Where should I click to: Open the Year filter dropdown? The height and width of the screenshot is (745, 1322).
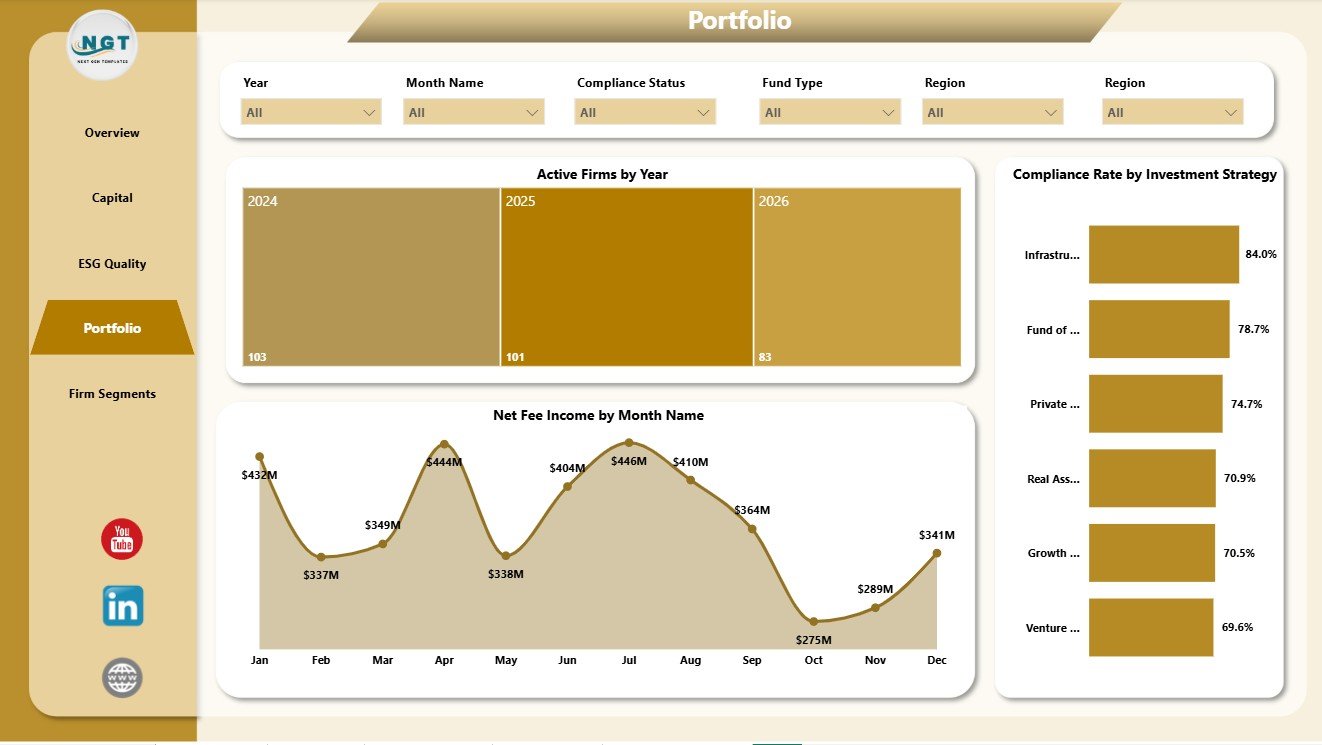click(311, 112)
